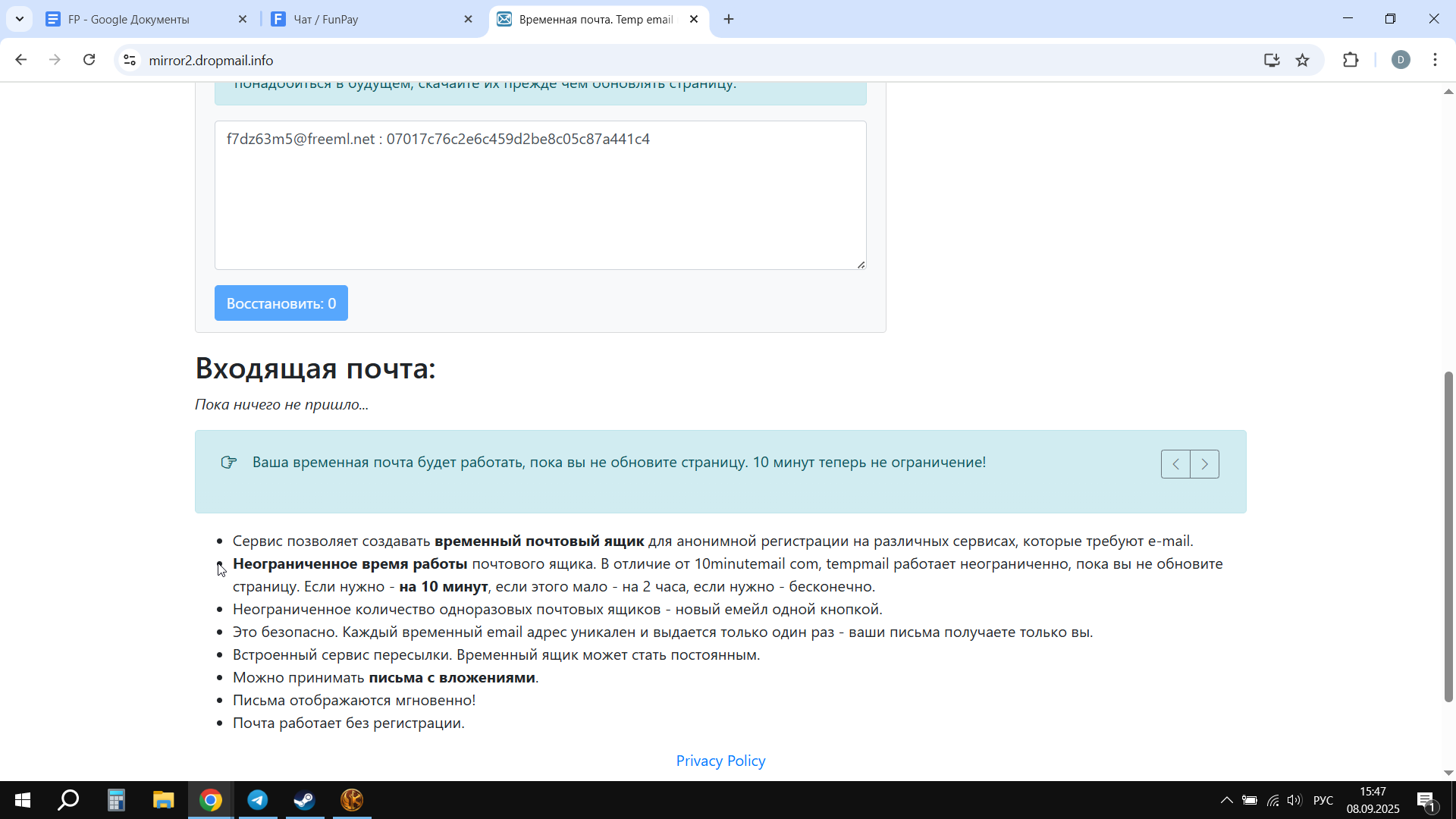Go forward to the next page
This screenshot has height=819, width=1456.
coord(55,60)
